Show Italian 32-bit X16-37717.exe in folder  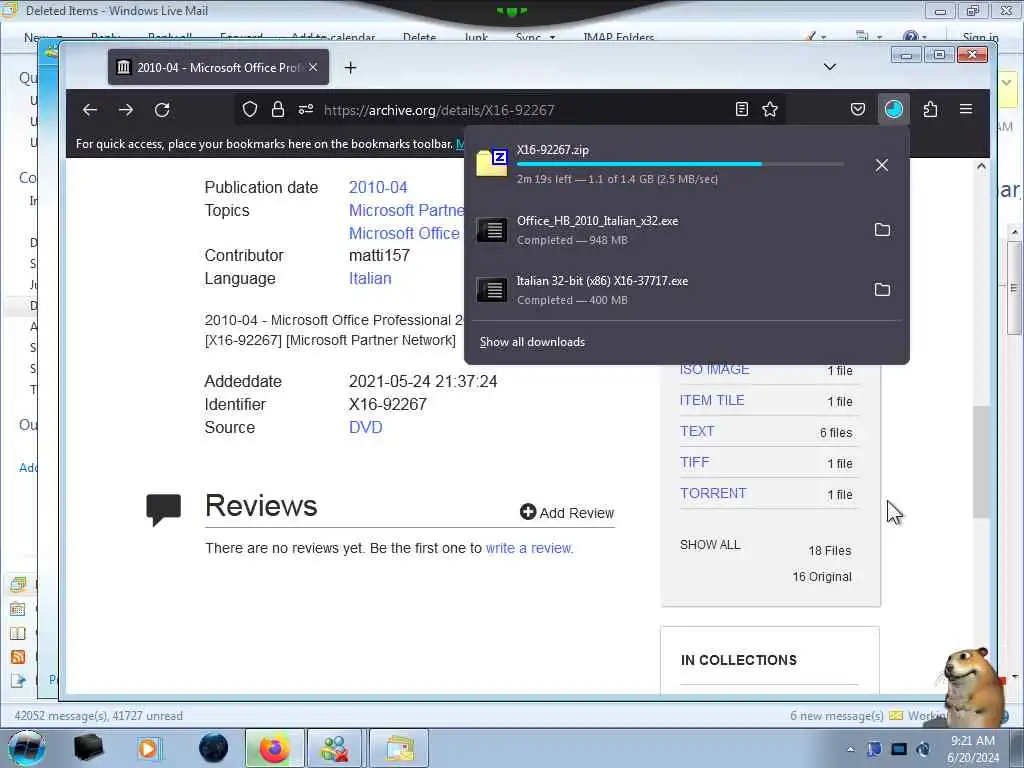882,290
